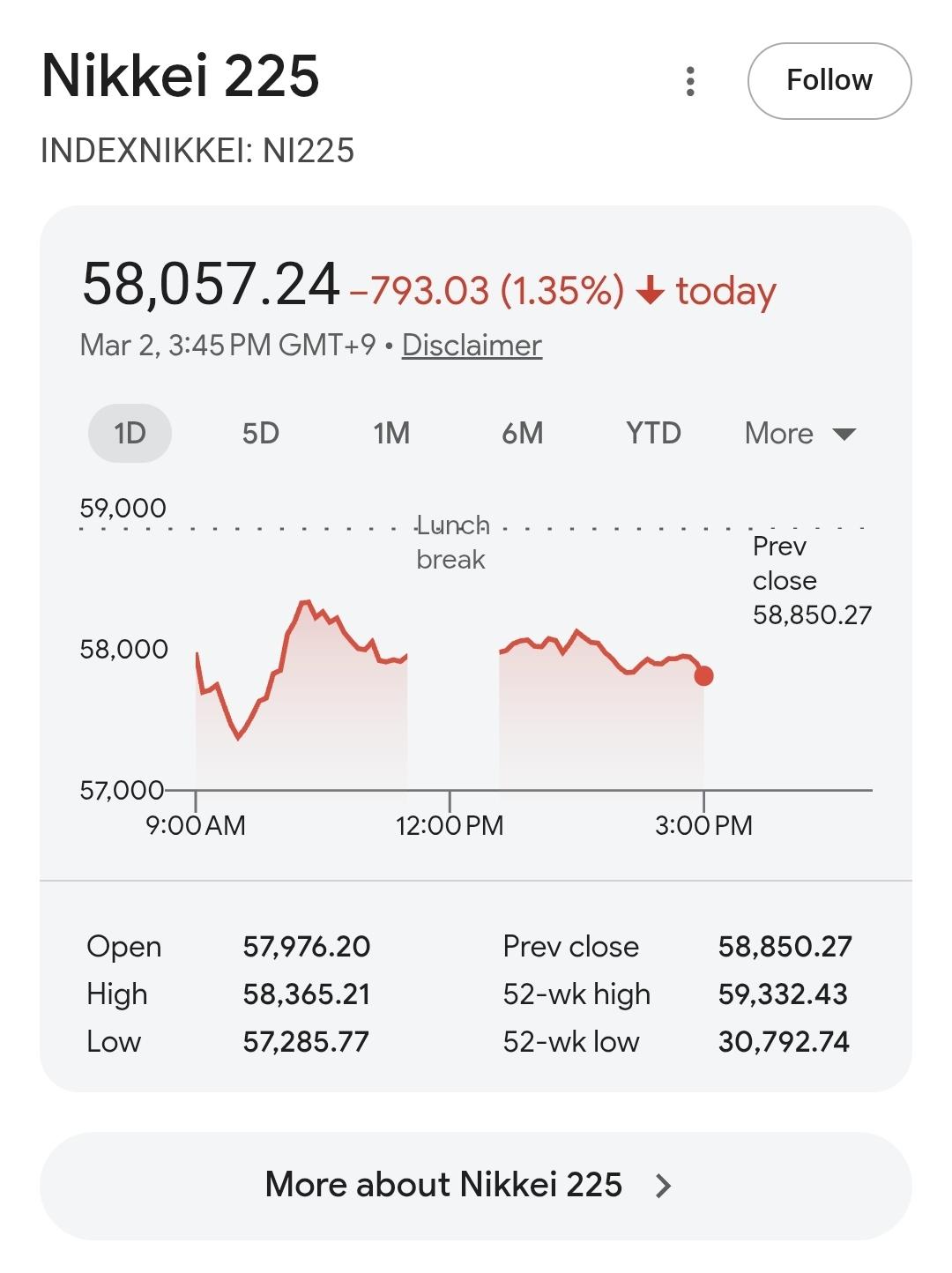
Task: Click the red current price dot on chart
Action: pyautogui.click(x=703, y=676)
